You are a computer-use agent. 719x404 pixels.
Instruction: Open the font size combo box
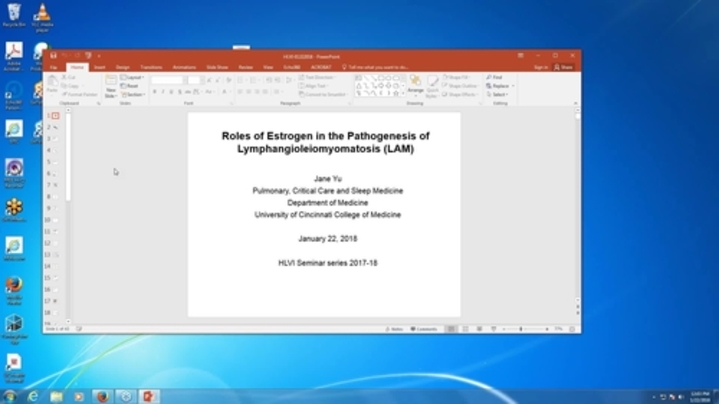click(194, 80)
